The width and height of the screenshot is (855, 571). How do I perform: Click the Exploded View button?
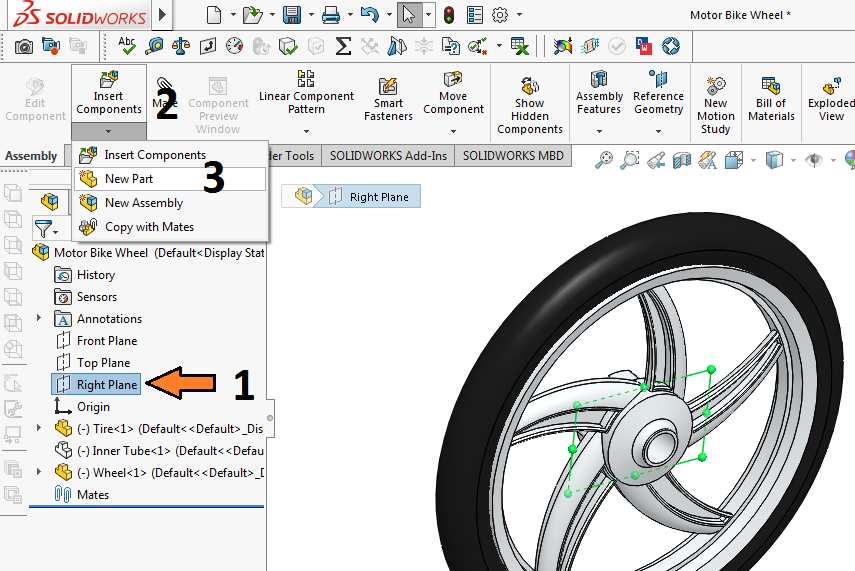coord(830,100)
